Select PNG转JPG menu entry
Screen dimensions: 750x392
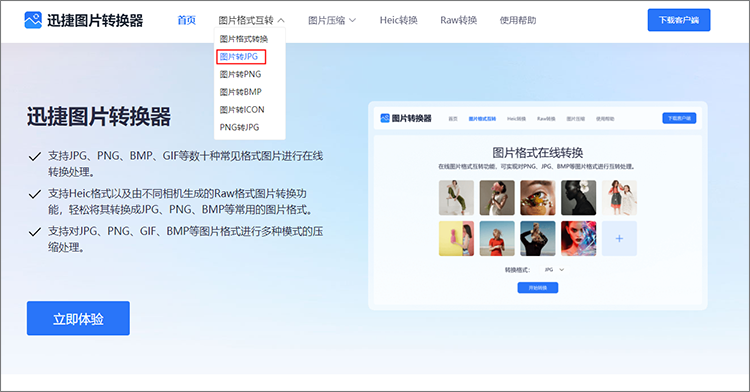tap(239, 127)
